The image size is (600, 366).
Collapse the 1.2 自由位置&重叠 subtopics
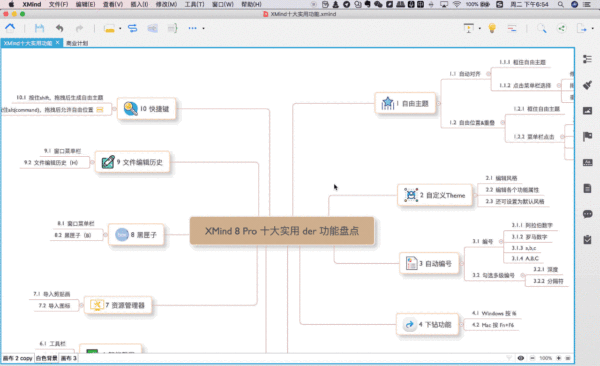[502, 123]
